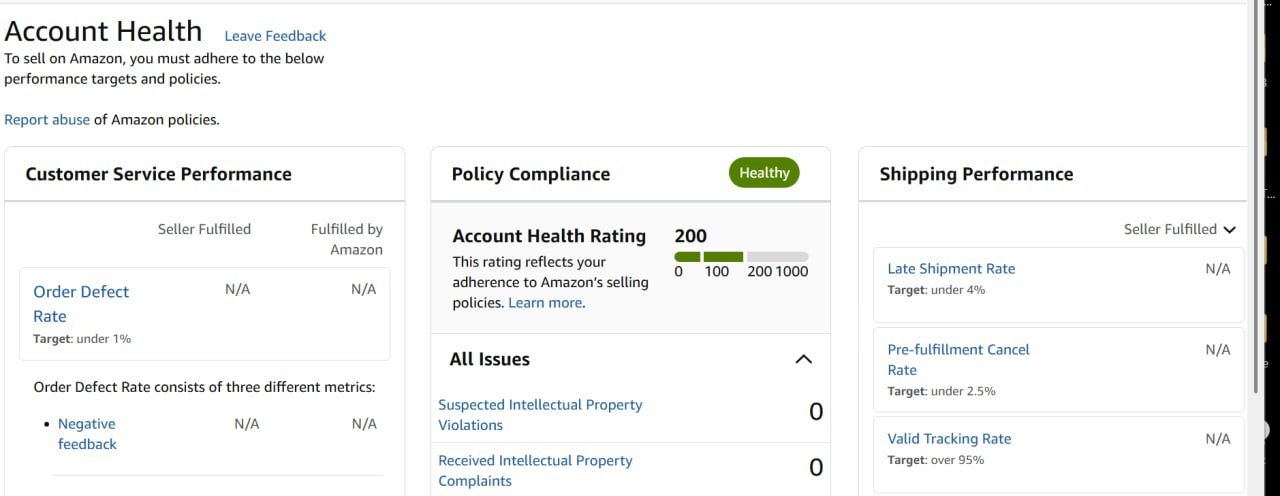The height and width of the screenshot is (496, 1280).
Task: Click the All Issues heading
Action: tap(490, 359)
